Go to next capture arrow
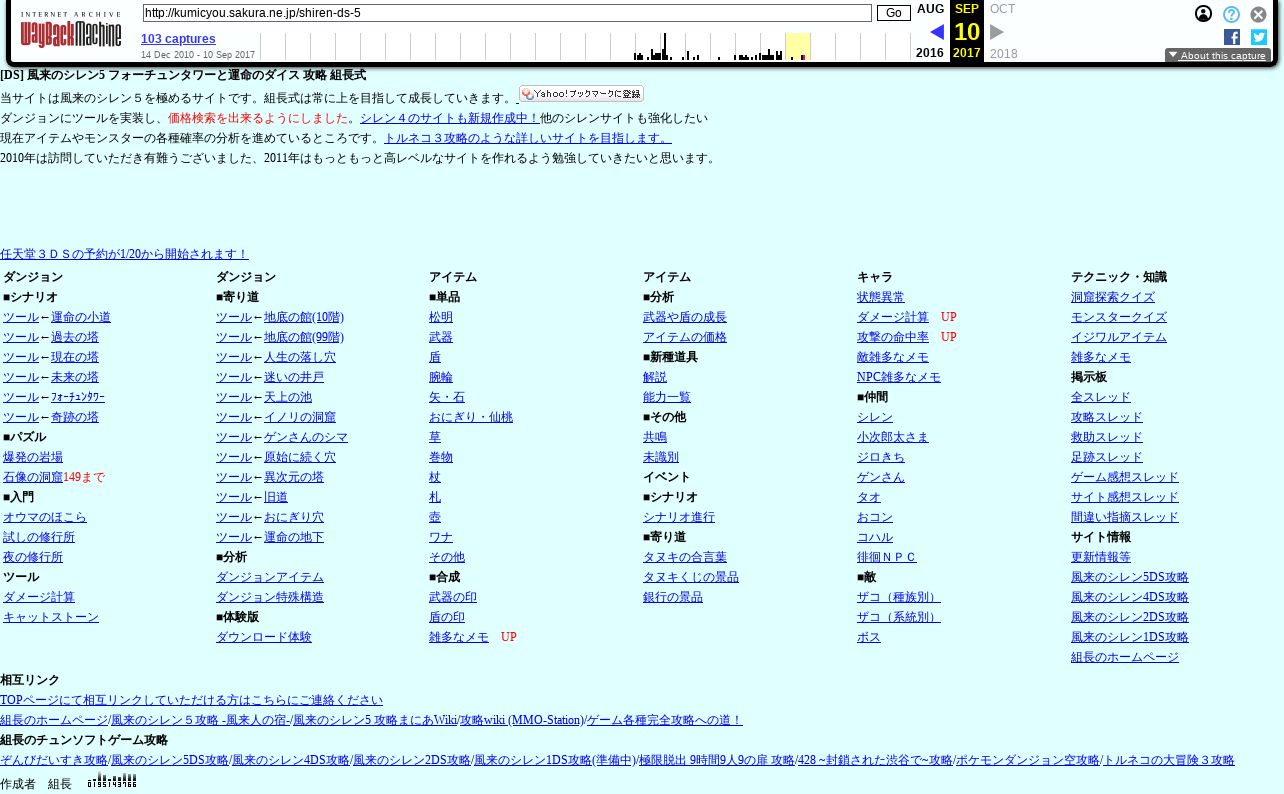Screen dimensions: 1284x794 tap(997, 32)
